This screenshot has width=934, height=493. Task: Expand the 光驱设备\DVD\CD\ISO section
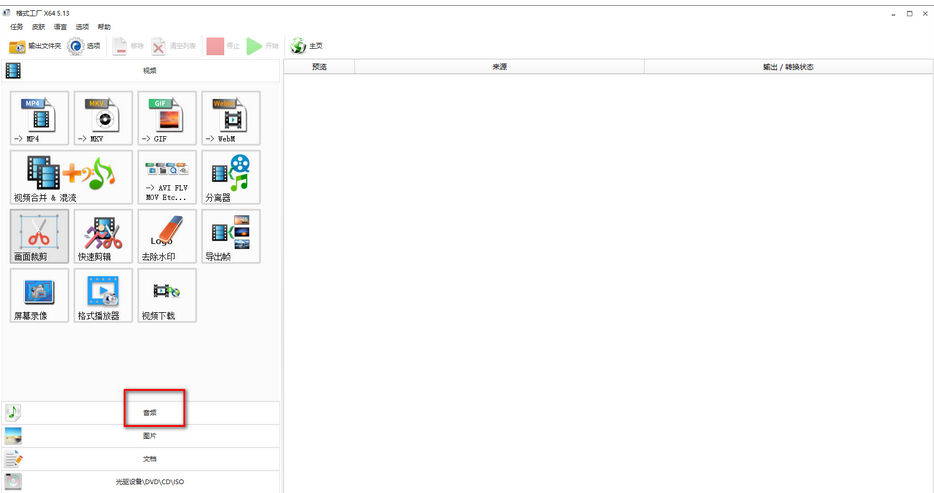tap(141, 482)
